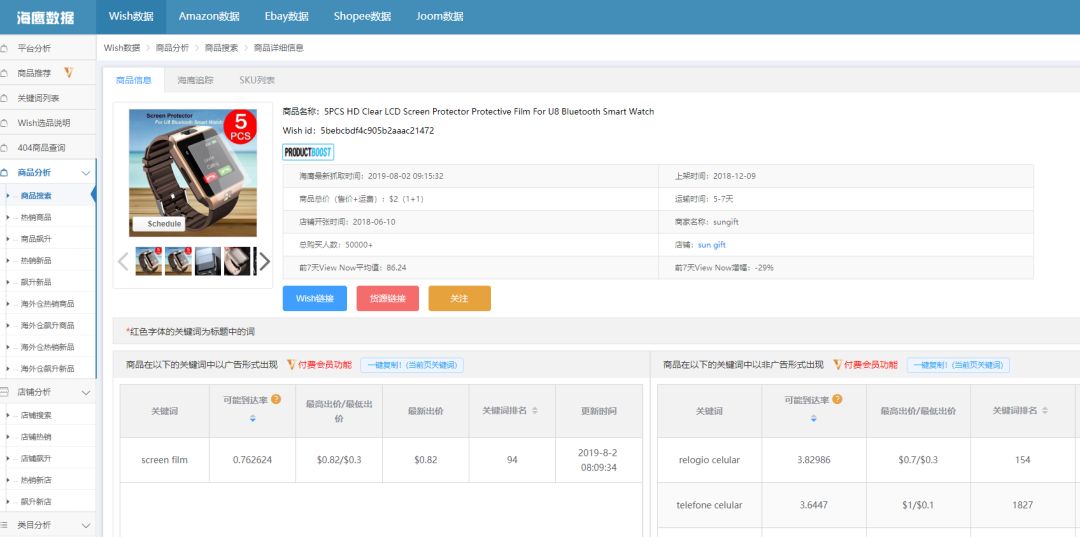Click the 'telefone celular' keyword cell
This screenshot has height=537, width=1080.
(709, 505)
